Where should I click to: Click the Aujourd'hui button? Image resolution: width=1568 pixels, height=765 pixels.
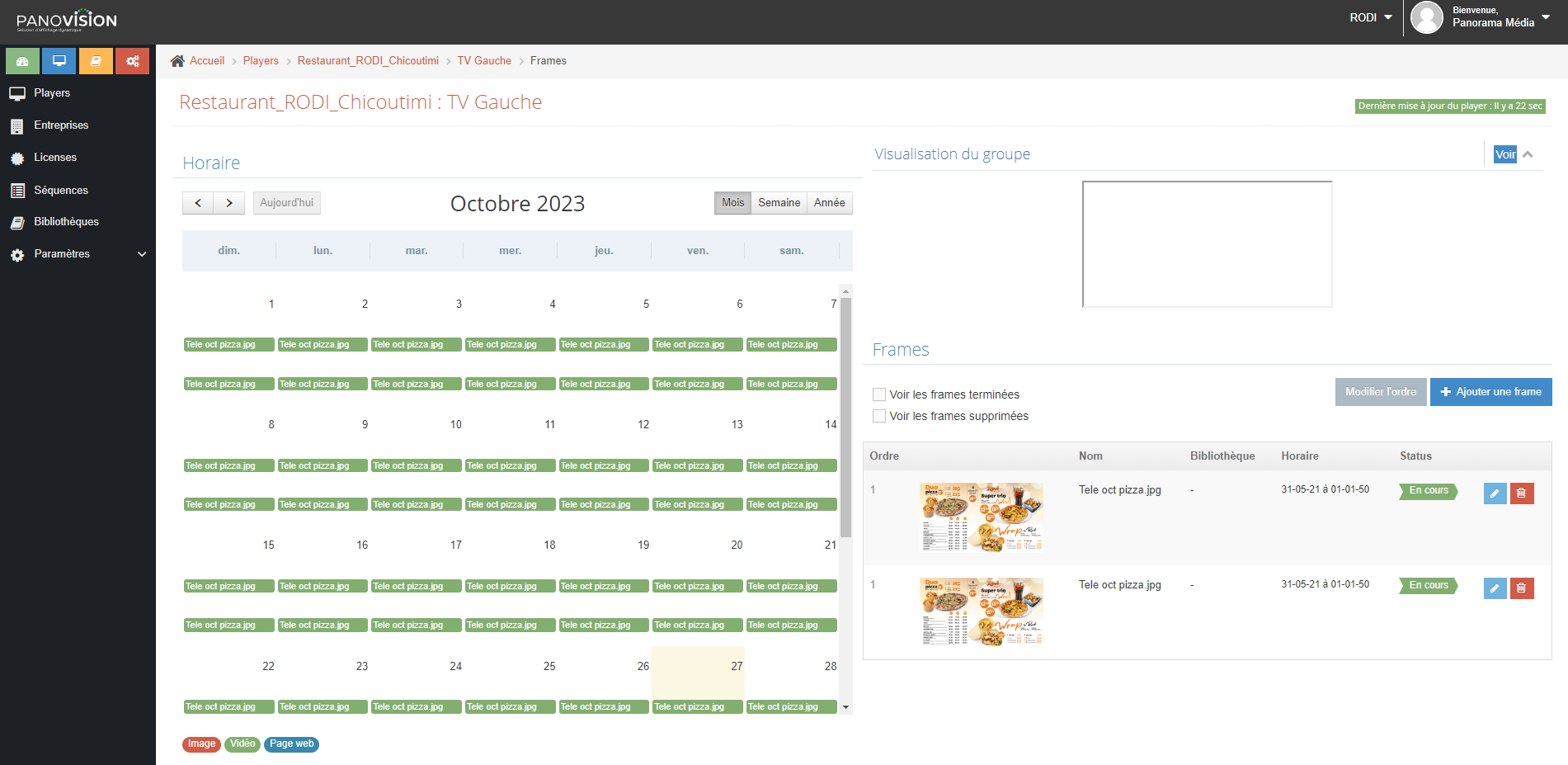(286, 203)
